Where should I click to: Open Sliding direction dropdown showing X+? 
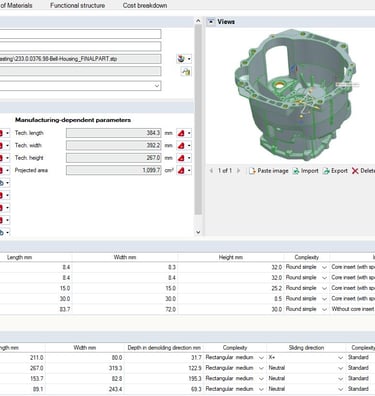340,358
